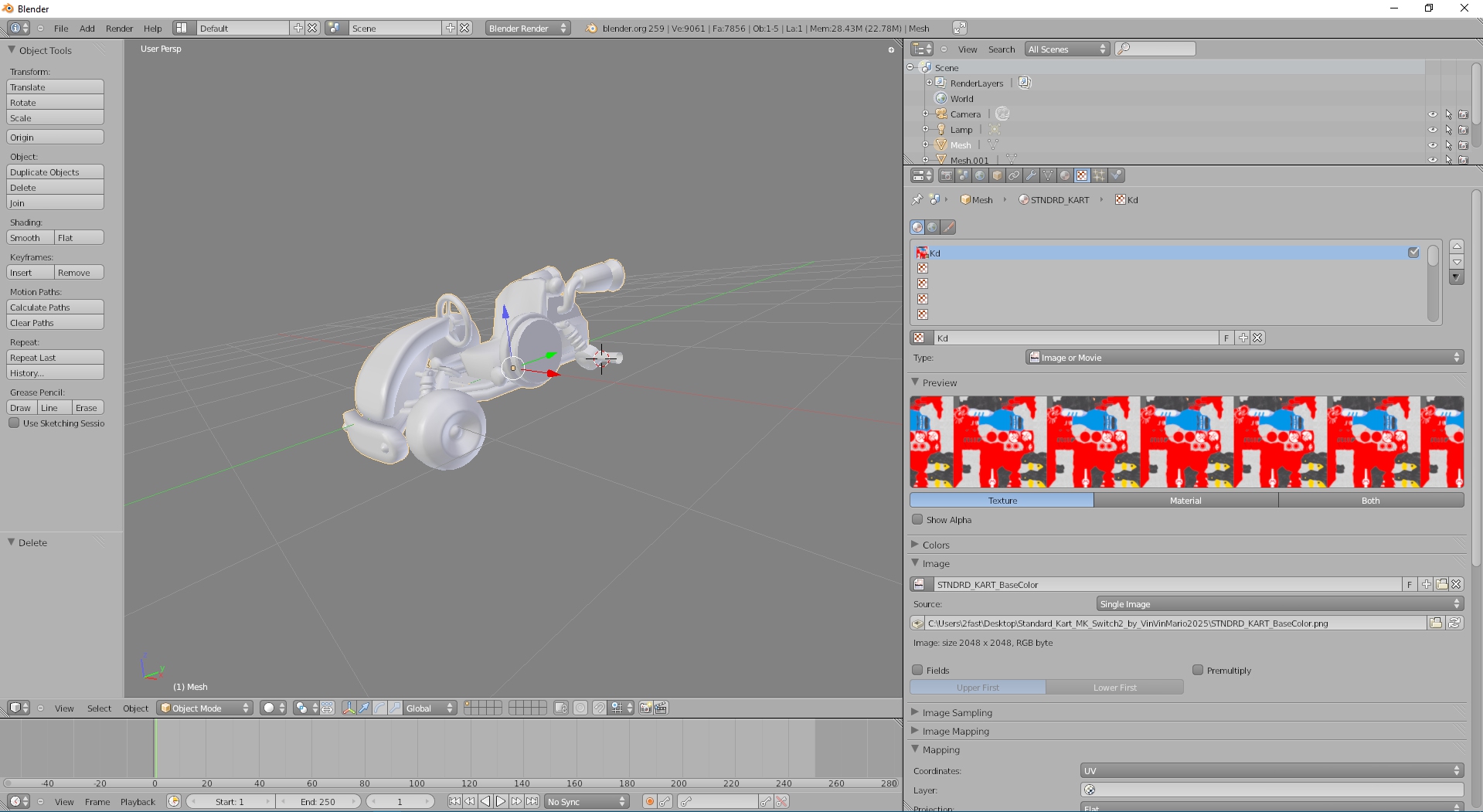Open the No Sync dropdown
1483x812 pixels.
(x=587, y=801)
